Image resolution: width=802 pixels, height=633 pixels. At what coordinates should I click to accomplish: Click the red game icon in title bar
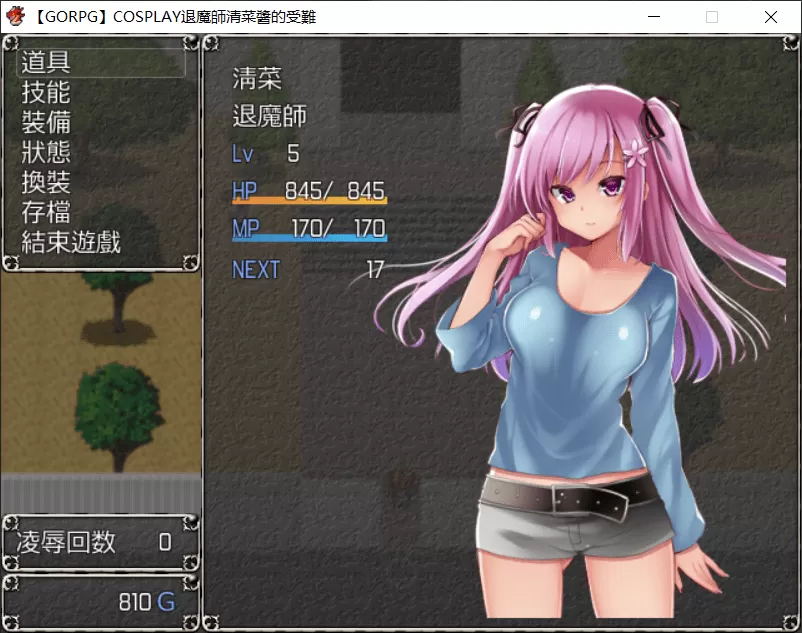click(16, 16)
